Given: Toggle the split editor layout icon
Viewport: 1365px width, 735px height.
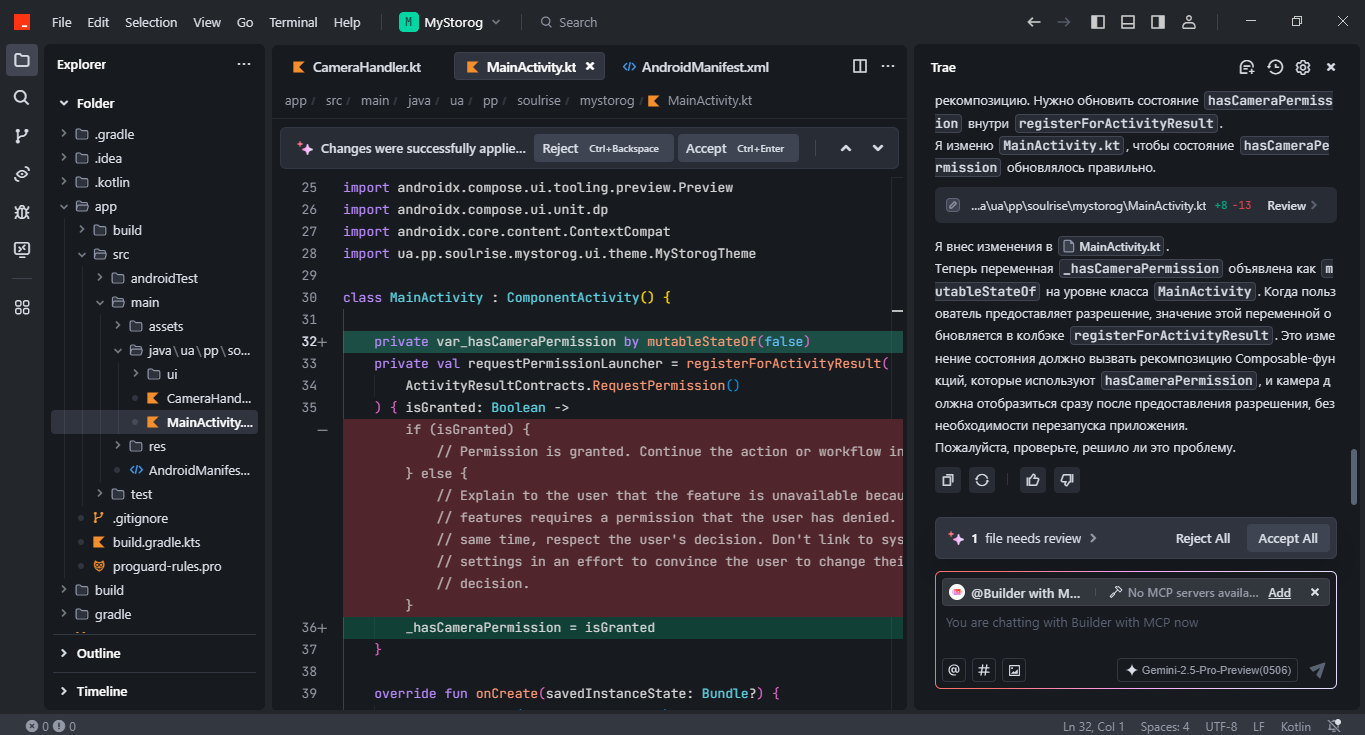Looking at the screenshot, I should pyautogui.click(x=859, y=66).
